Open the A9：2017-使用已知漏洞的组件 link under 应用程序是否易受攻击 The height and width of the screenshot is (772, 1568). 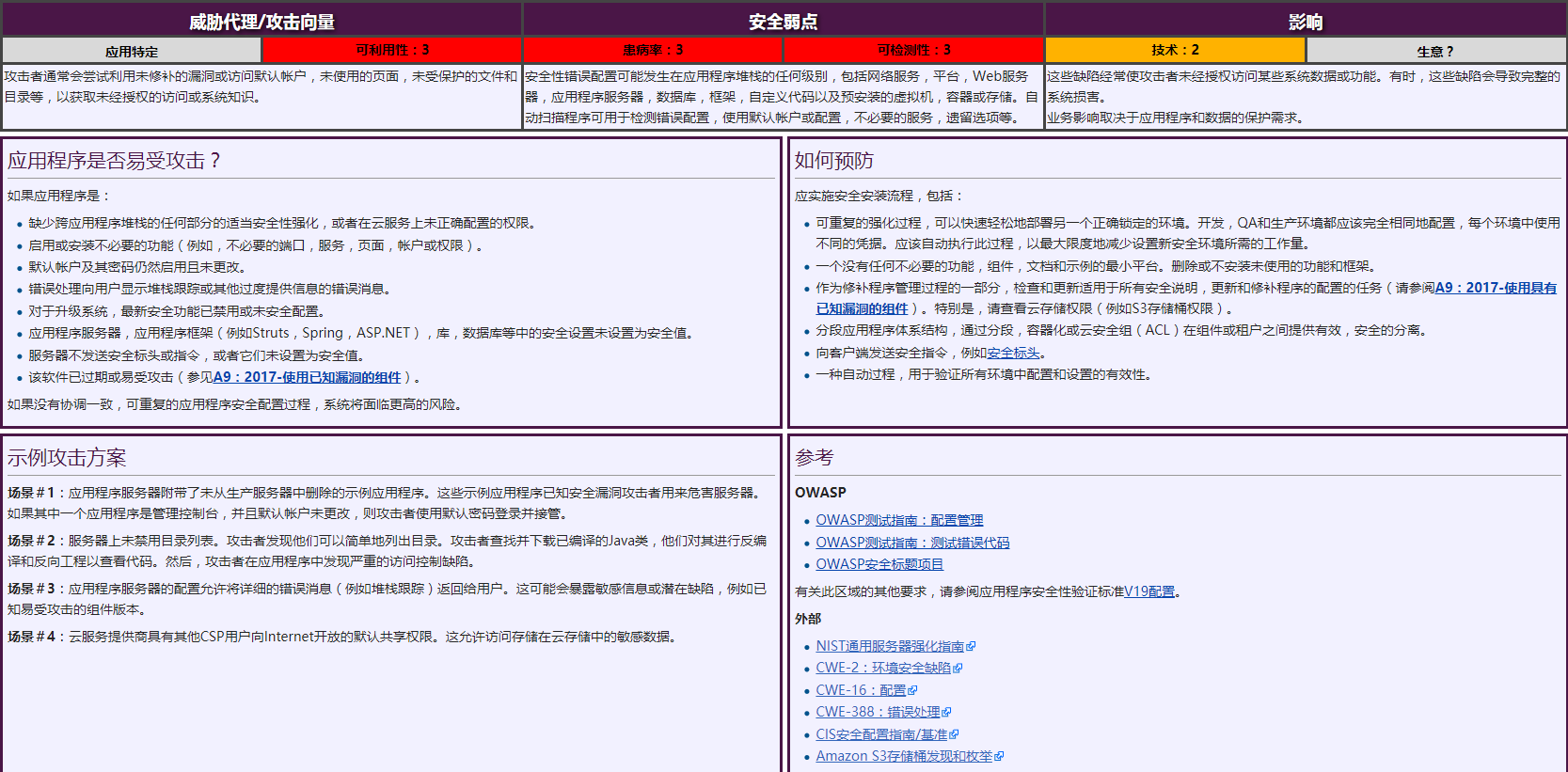[x=307, y=377]
